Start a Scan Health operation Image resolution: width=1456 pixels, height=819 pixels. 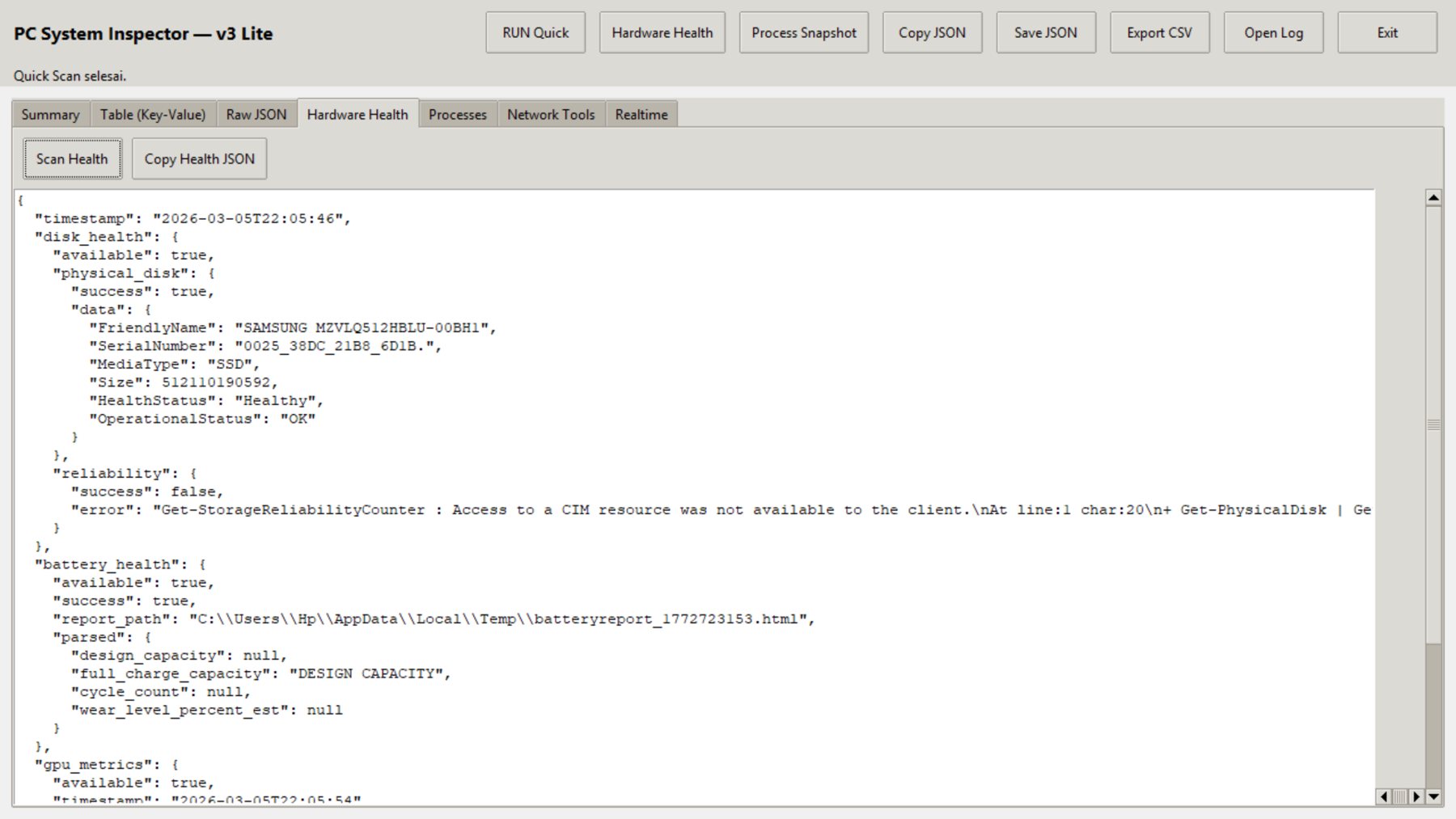coord(72,158)
